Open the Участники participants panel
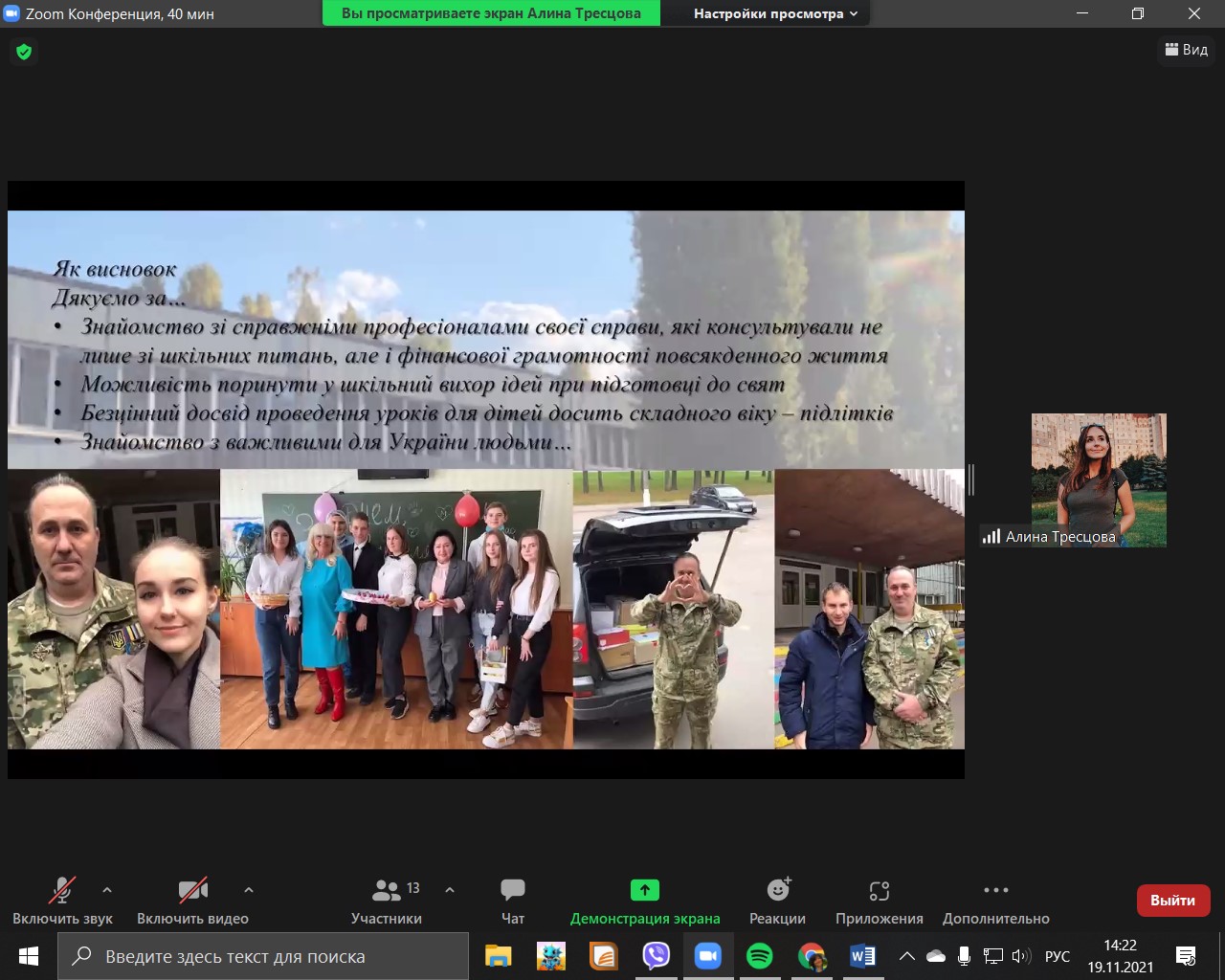 click(387, 902)
